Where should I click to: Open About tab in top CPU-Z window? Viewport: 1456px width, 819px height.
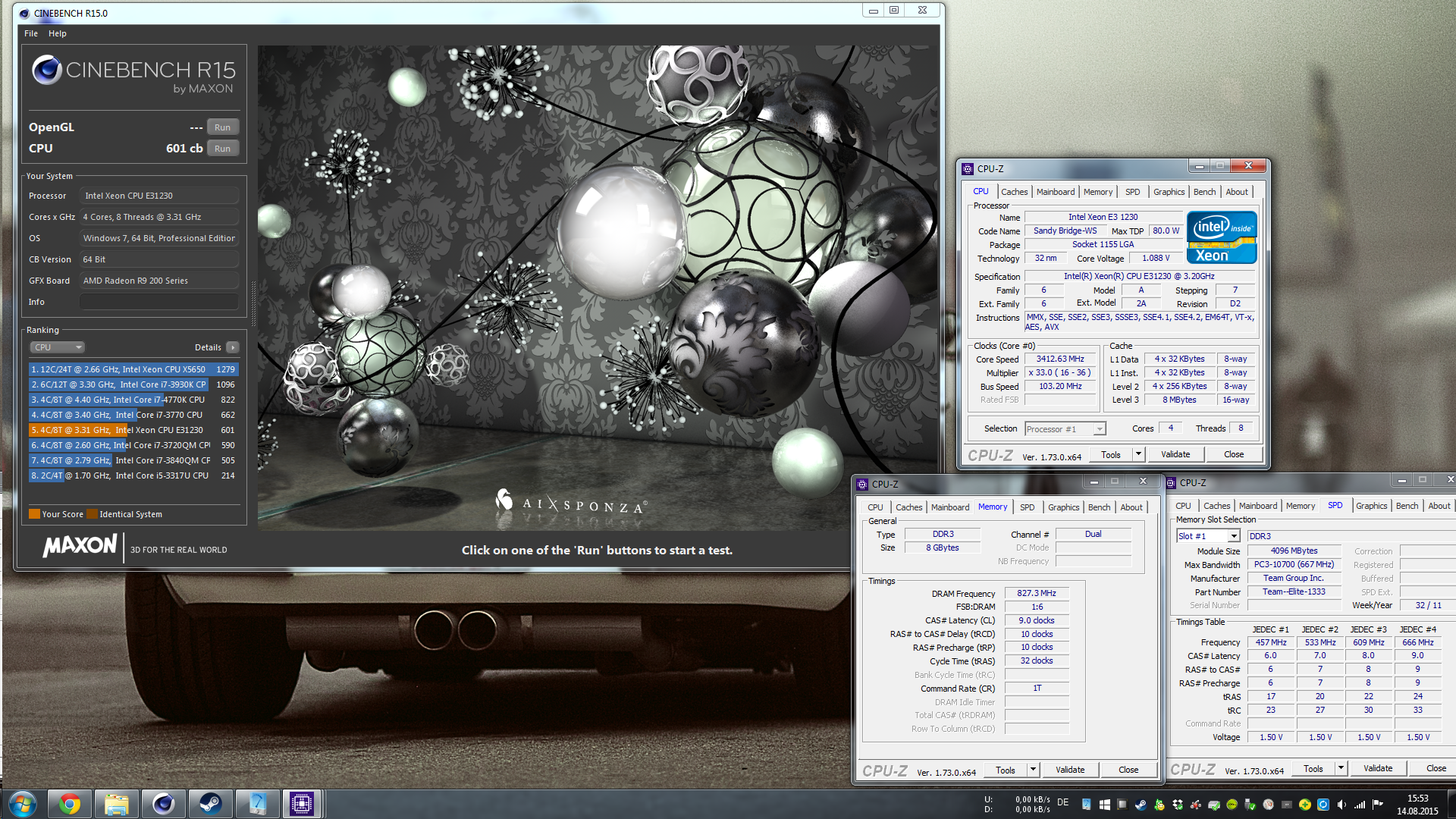pyautogui.click(x=1237, y=192)
